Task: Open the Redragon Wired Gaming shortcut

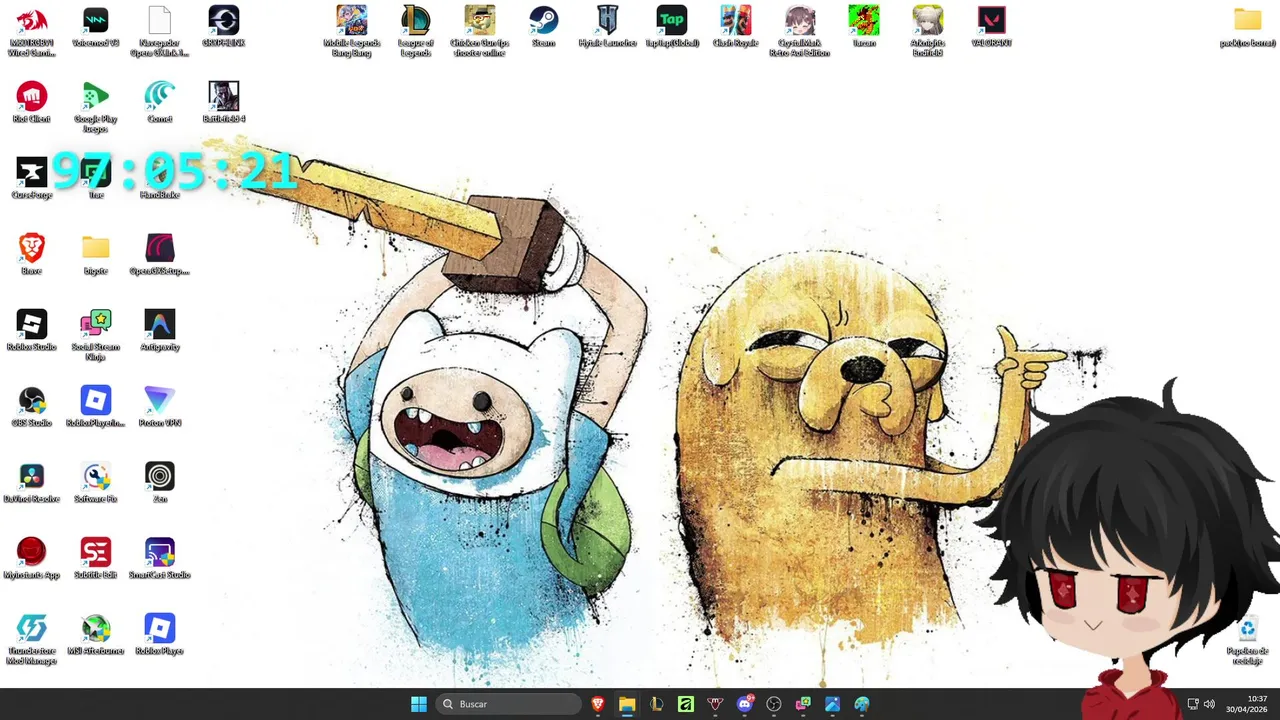Action: (31, 32)
